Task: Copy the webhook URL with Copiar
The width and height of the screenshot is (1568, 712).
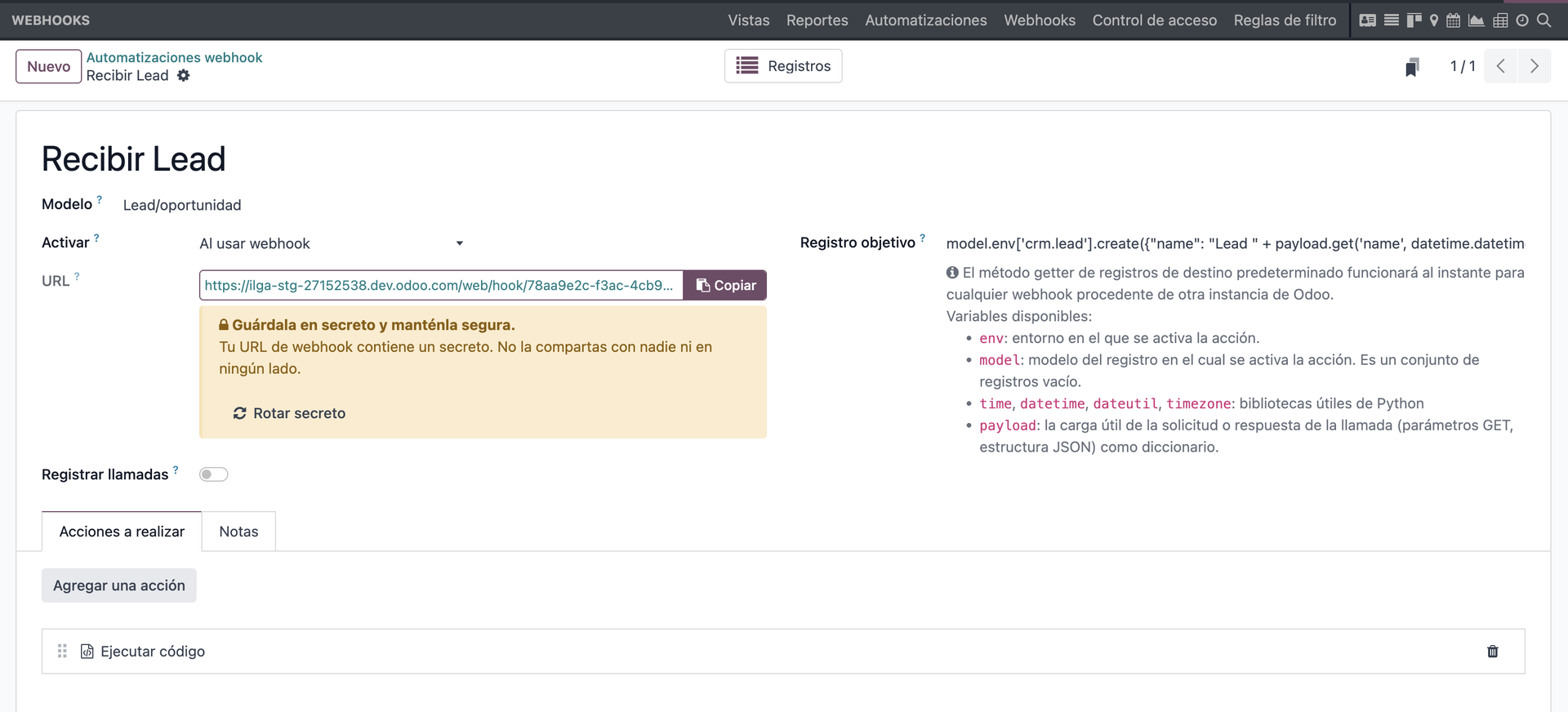Action: [x=725, y=285]
